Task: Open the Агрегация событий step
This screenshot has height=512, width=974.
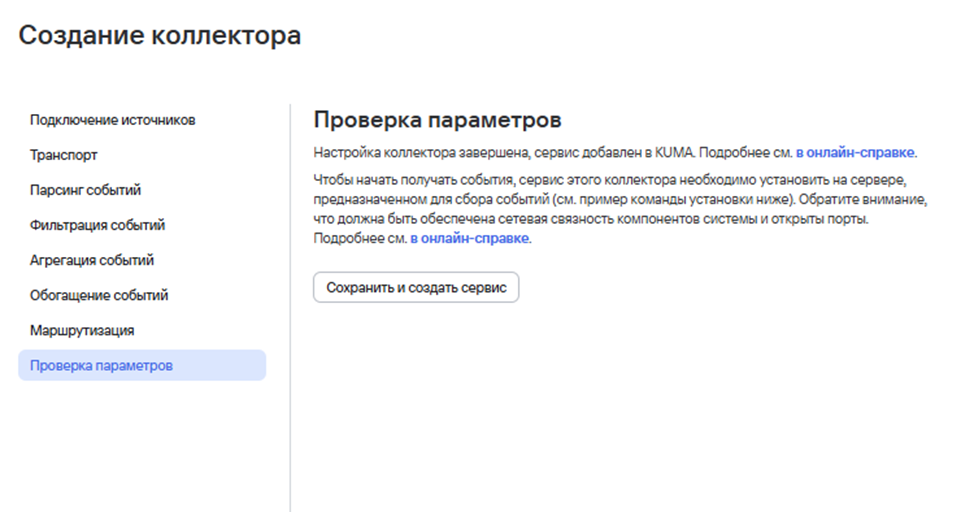Action: (92, 260)
